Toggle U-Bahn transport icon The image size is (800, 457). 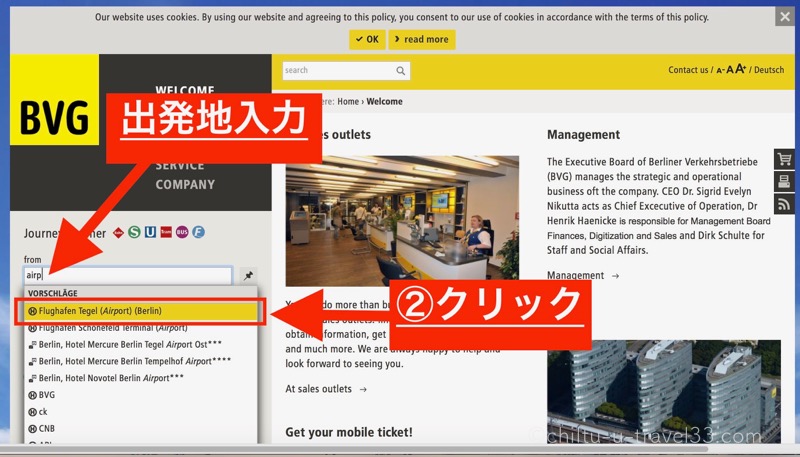(150, 233)
